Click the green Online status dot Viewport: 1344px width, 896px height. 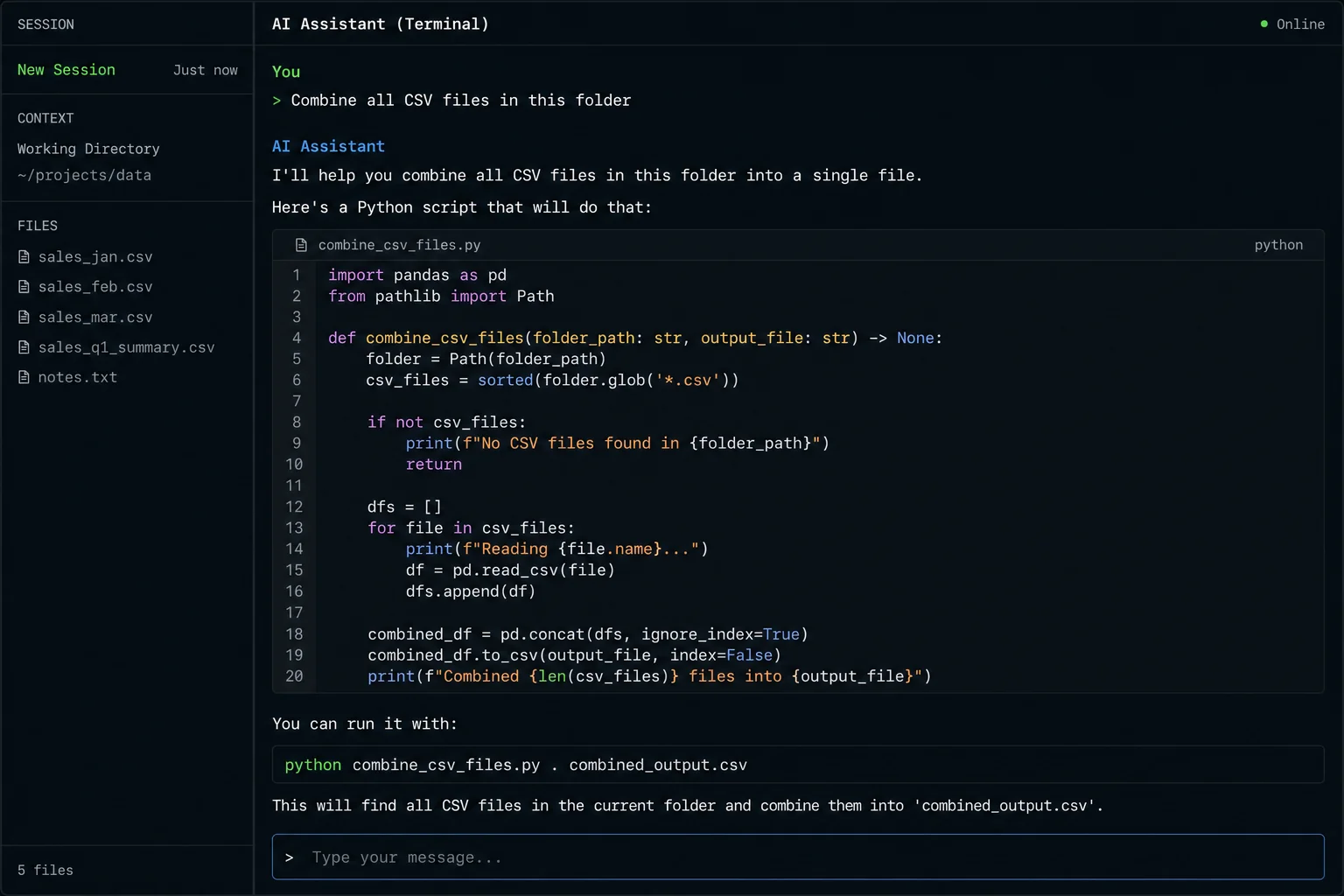click(1263, 24)
